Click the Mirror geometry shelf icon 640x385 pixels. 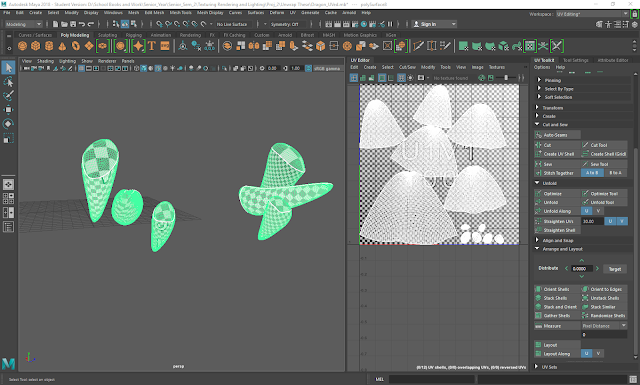254,46
